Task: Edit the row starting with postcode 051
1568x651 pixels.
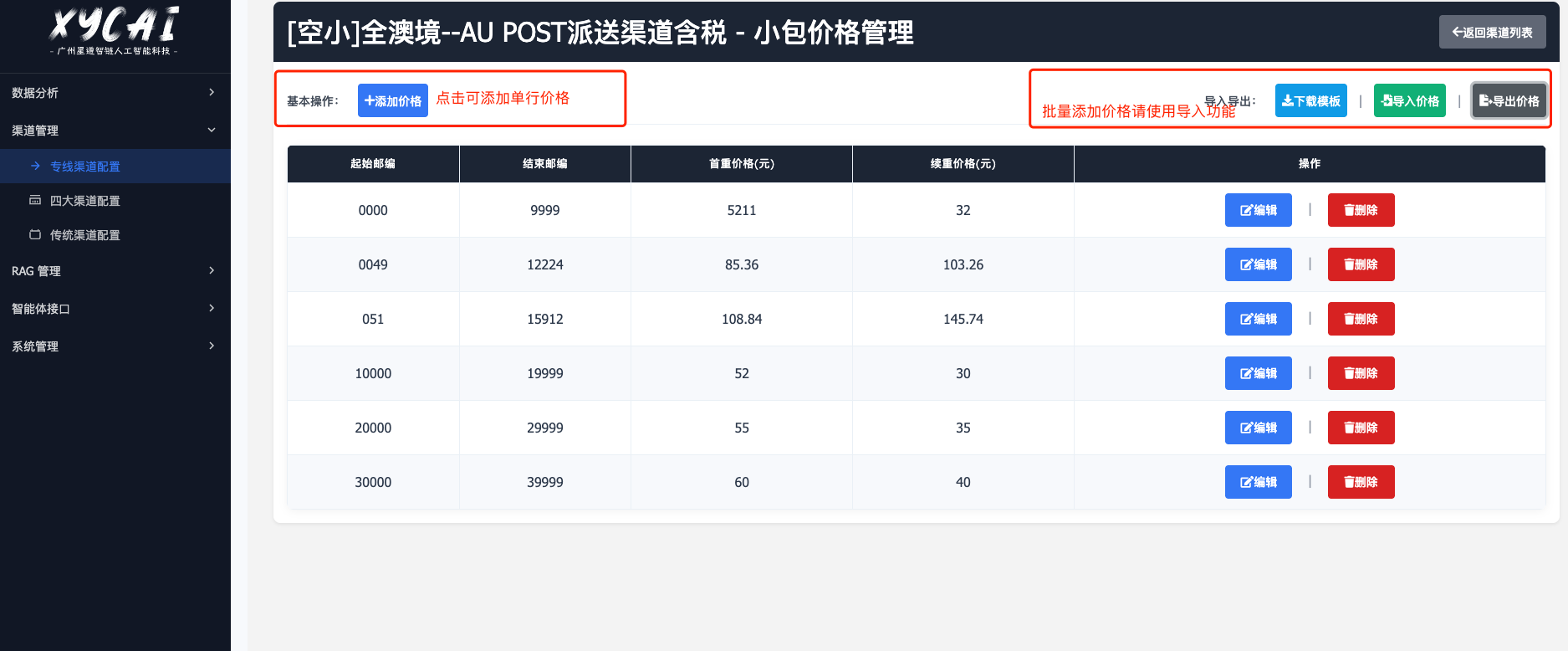Action: click(x=1259, y=319)
